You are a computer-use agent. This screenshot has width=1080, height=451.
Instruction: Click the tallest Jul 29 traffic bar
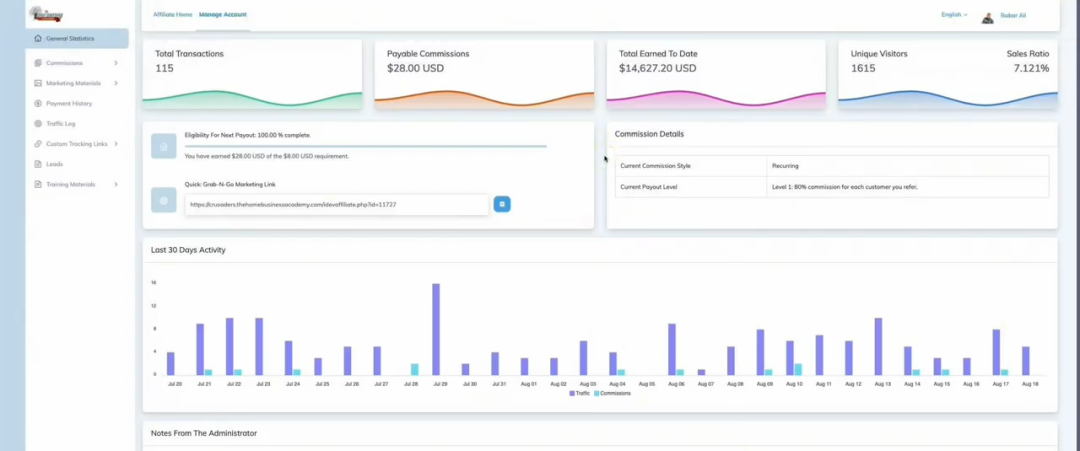436,328
